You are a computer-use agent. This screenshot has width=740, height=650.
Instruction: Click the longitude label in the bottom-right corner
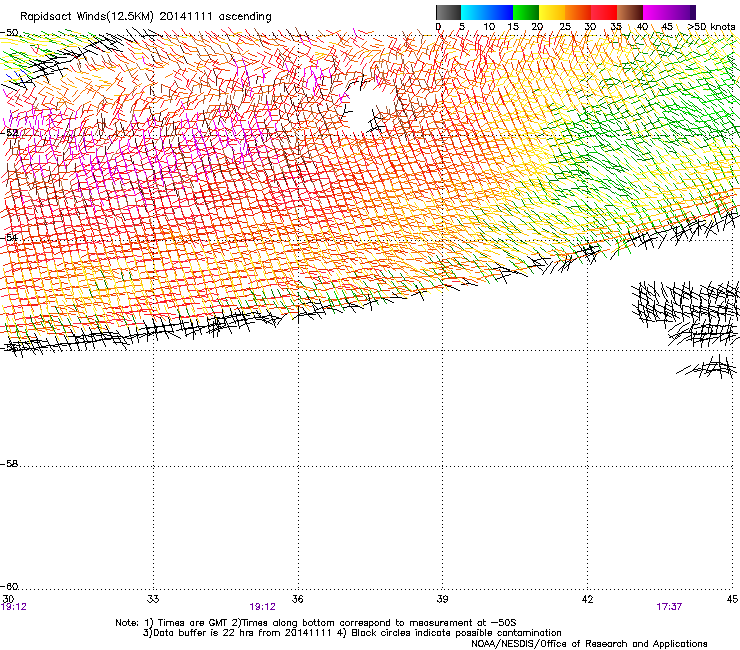[x=732, y=599]
